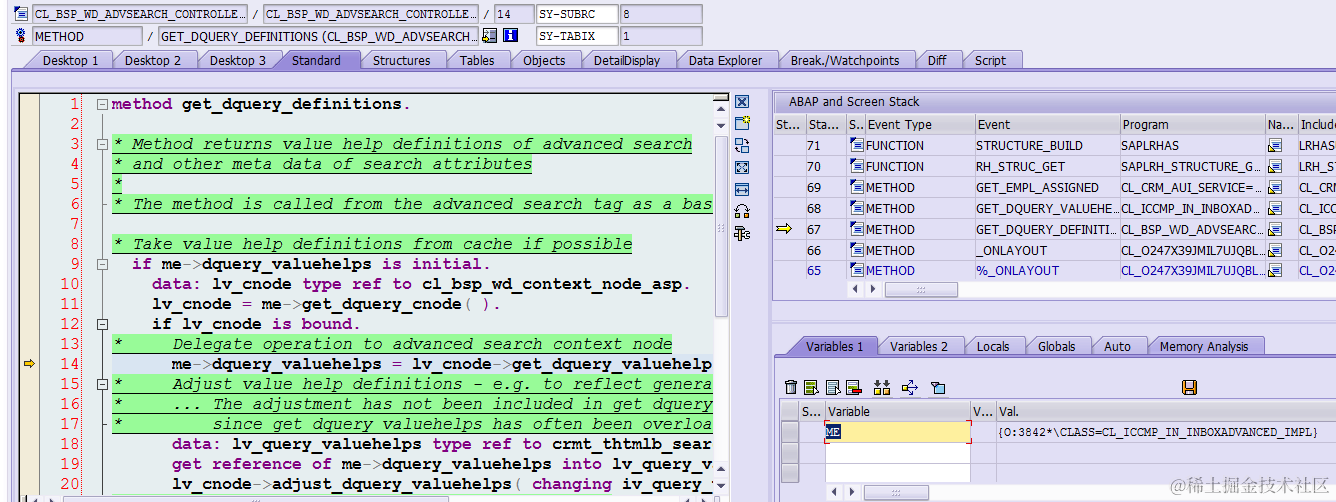This screenshot has width=1336, height=502.
Task: Open the Tables tab
Action: coord(477,60)
